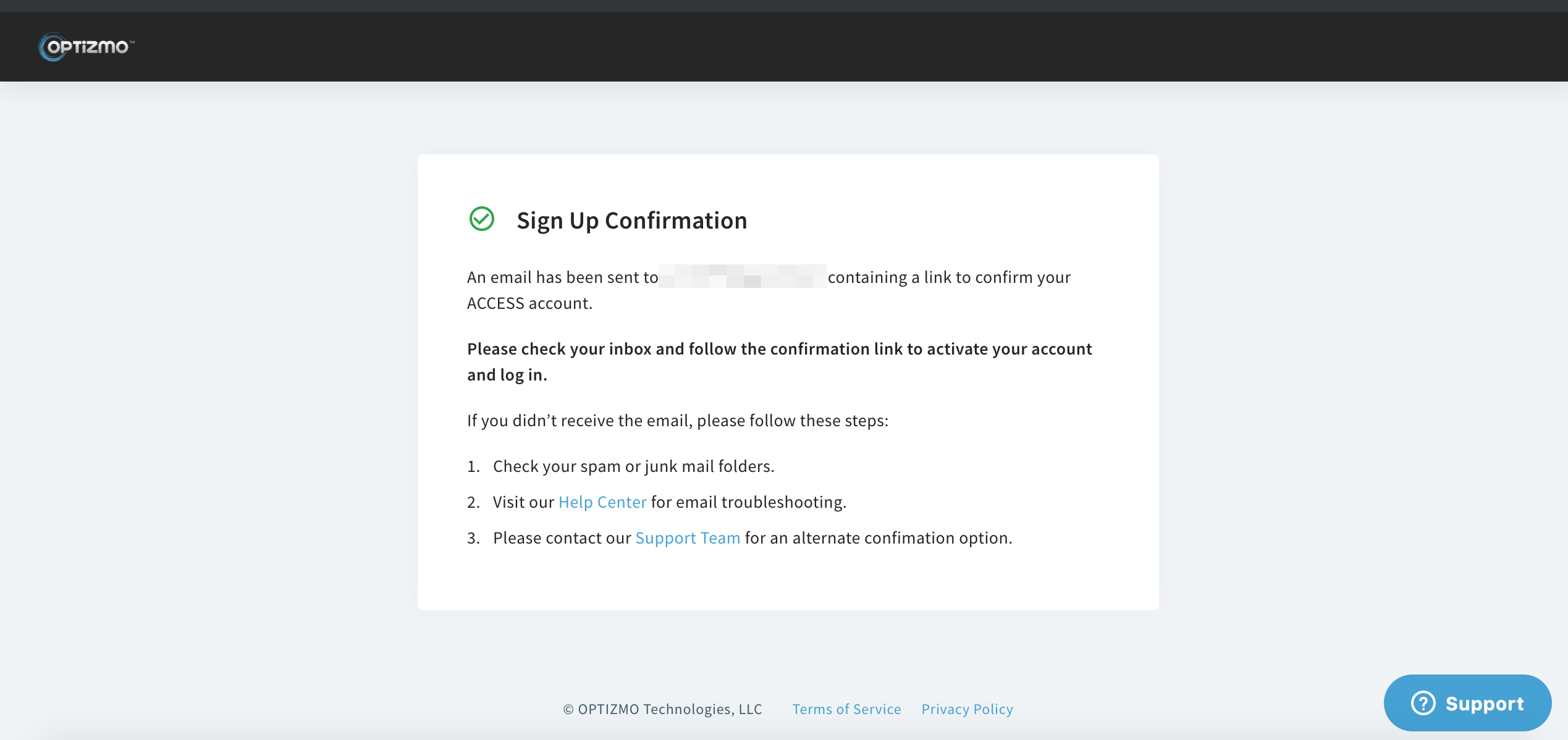Open Privacy Policy in footer
The height and width of the screenshot is (740, 1568).
tap(967, 709)
